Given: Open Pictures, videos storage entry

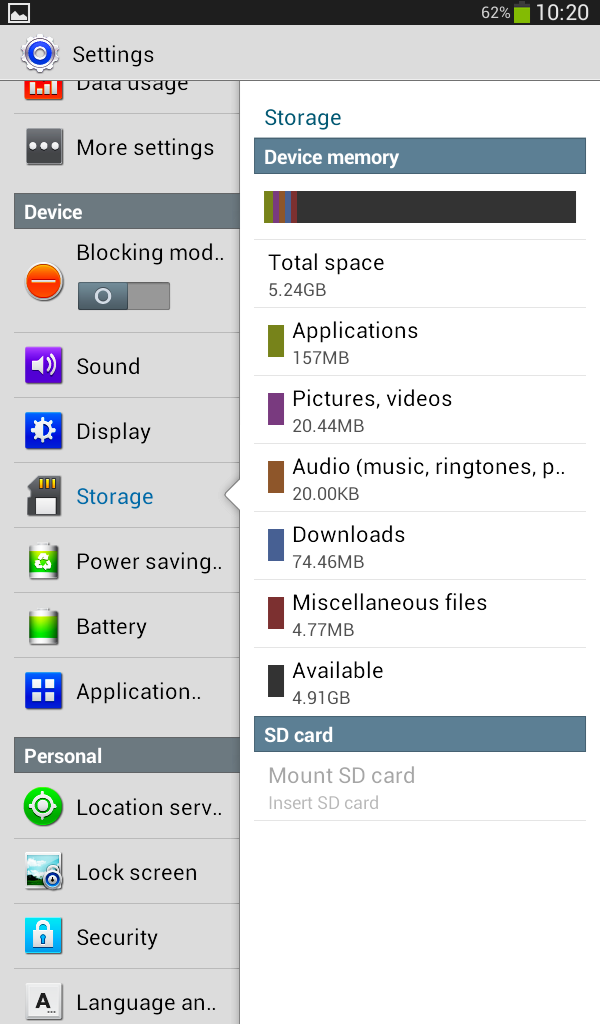Looking at the screenshot, I should coord(420,410).
